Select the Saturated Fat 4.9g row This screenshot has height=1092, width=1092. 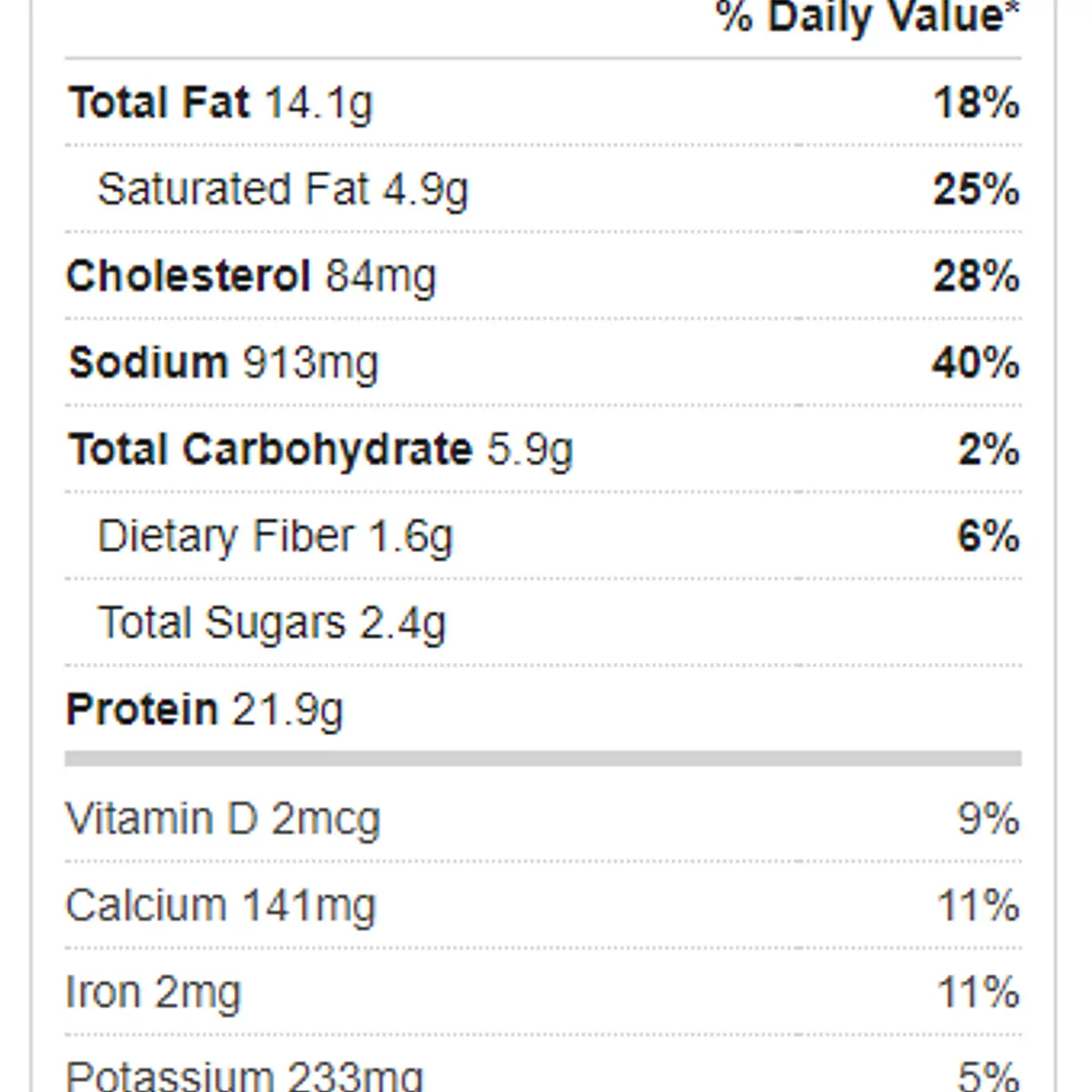tap(543, 189)
